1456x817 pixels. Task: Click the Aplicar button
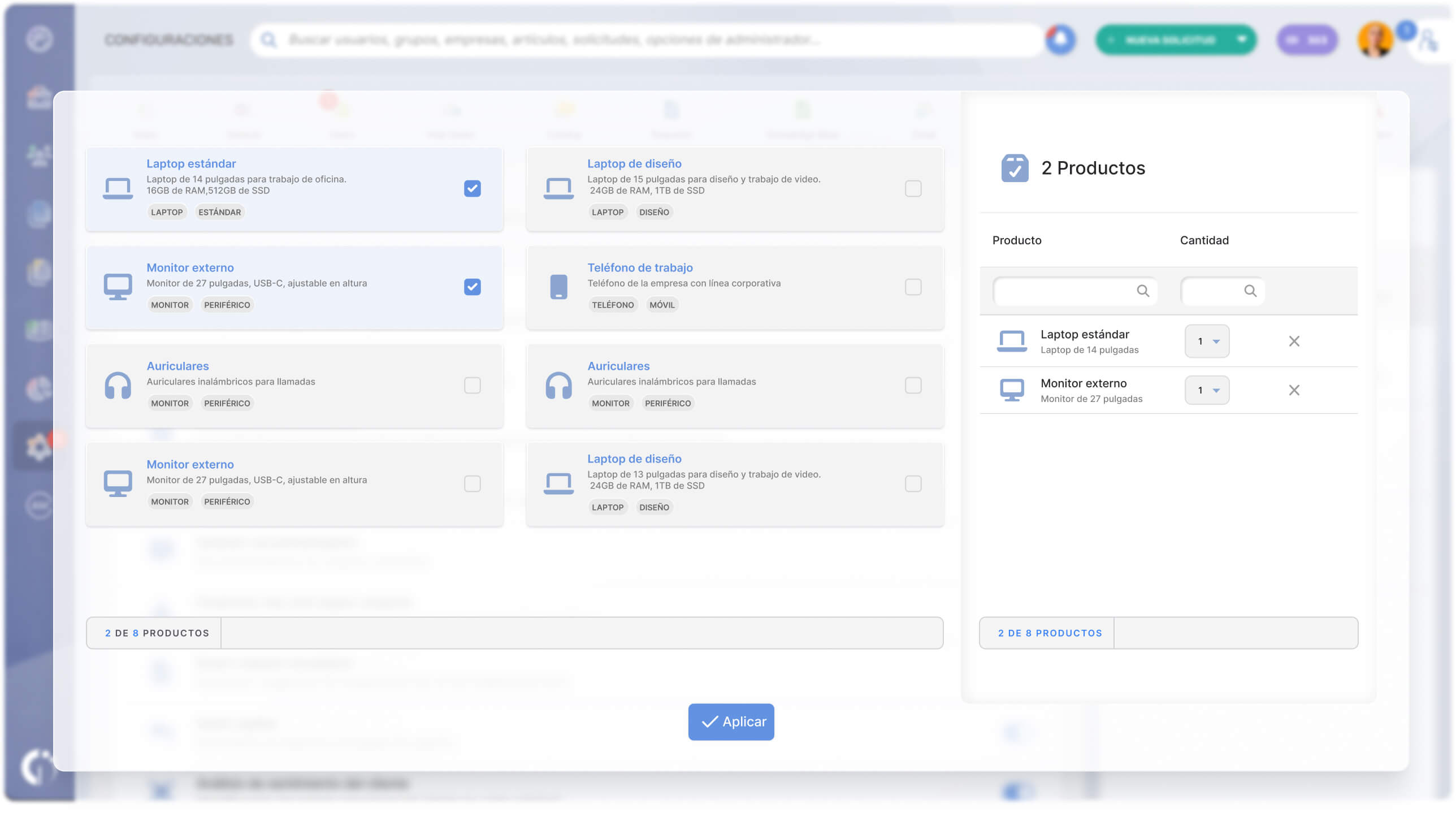pyautogui.click(x=731, y=721)
